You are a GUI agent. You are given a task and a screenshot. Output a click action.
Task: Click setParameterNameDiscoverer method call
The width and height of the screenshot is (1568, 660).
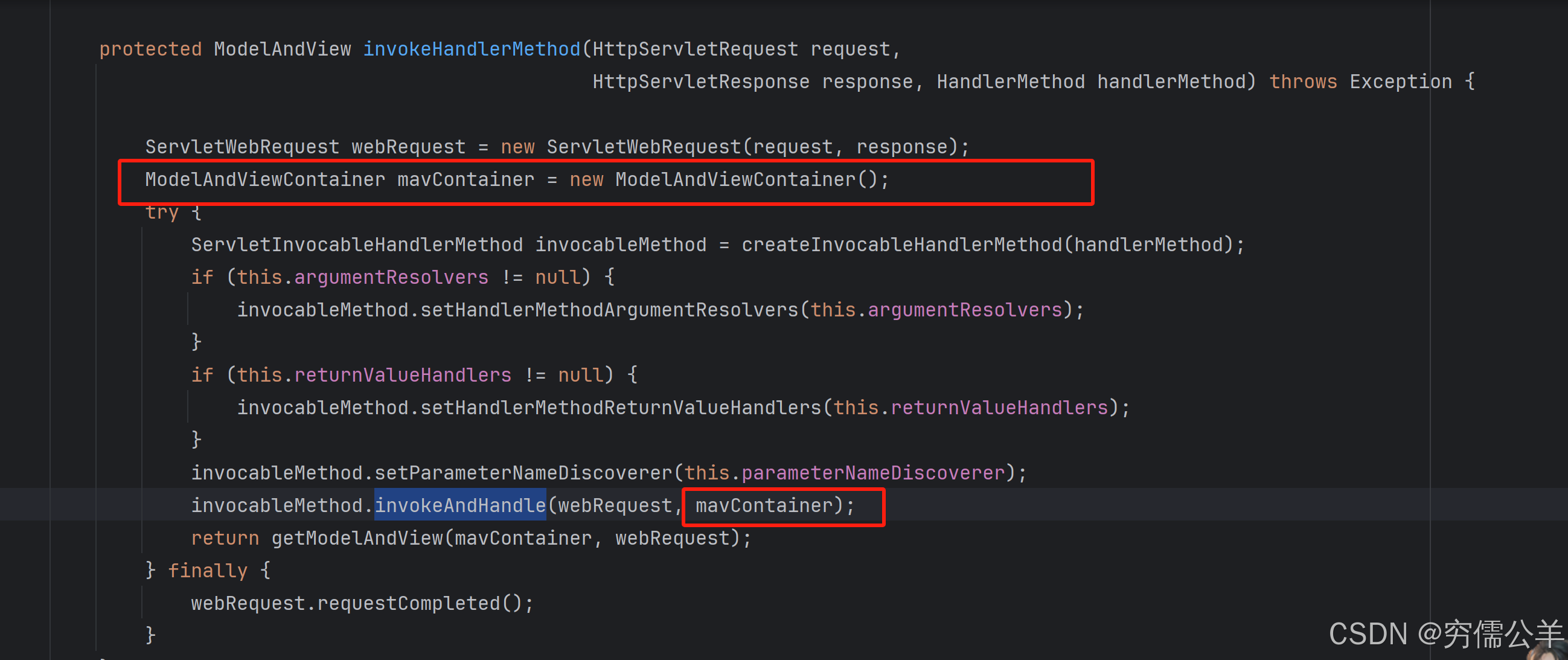coord(522,473)
